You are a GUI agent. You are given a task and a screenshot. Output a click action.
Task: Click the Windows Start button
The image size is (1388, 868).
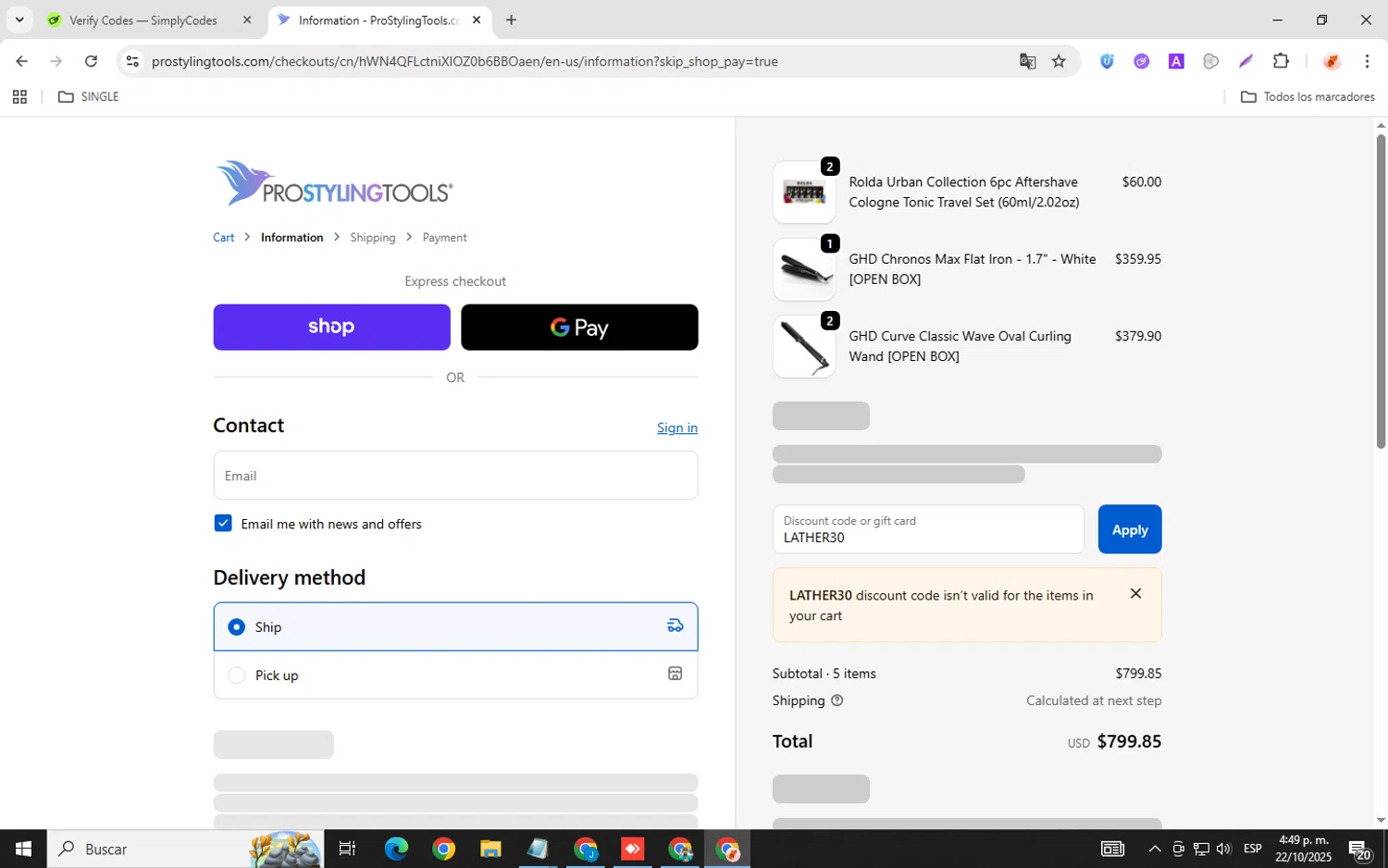pyautogui.click(x=23, y=849)
